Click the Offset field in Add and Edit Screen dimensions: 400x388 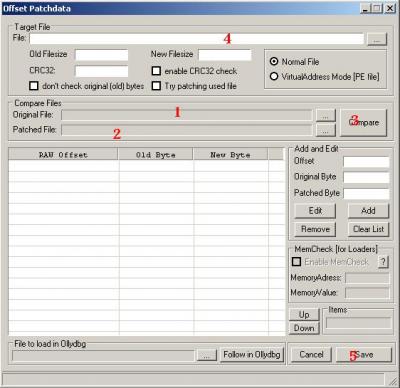click(366, 162)
